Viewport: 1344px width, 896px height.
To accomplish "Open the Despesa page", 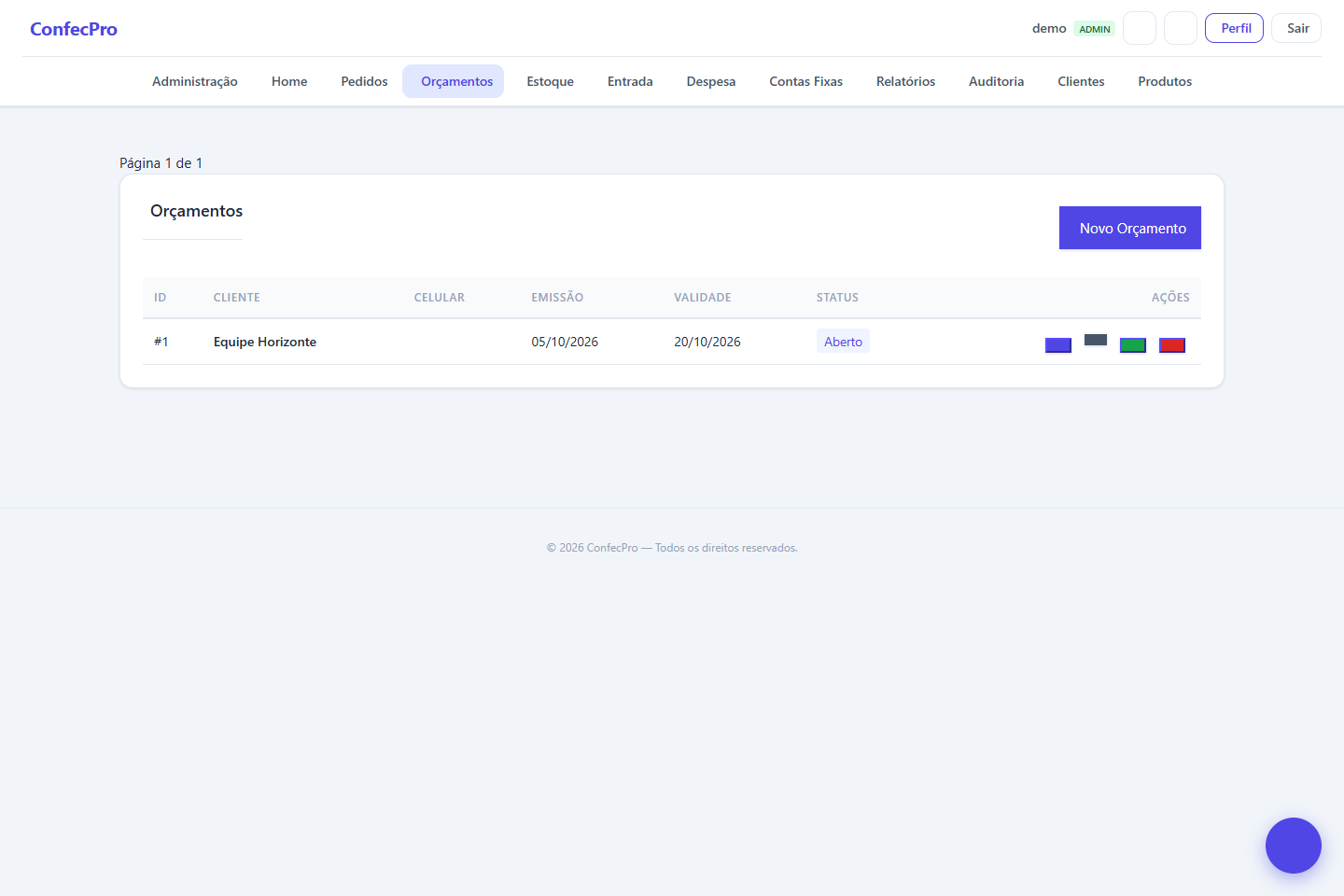I will pyautogui.click(x=711, y=81).
